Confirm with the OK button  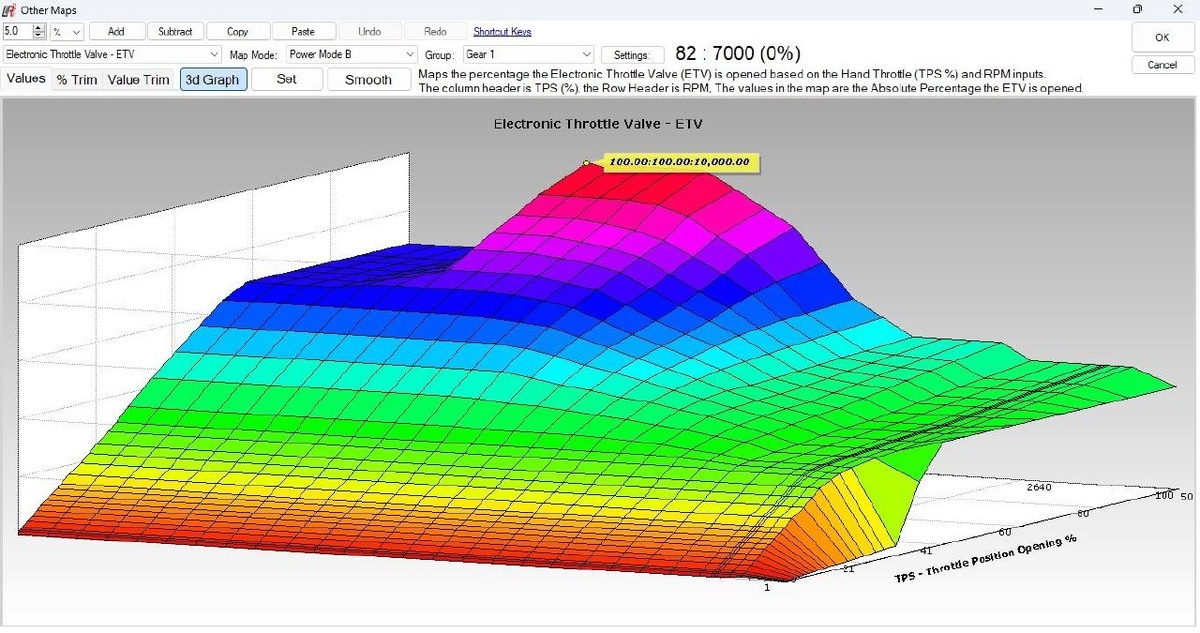1161,37
